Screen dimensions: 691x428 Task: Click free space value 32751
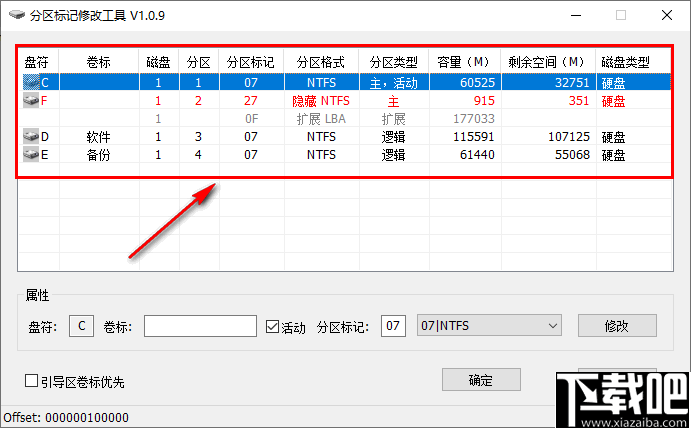tap(572, 83)
